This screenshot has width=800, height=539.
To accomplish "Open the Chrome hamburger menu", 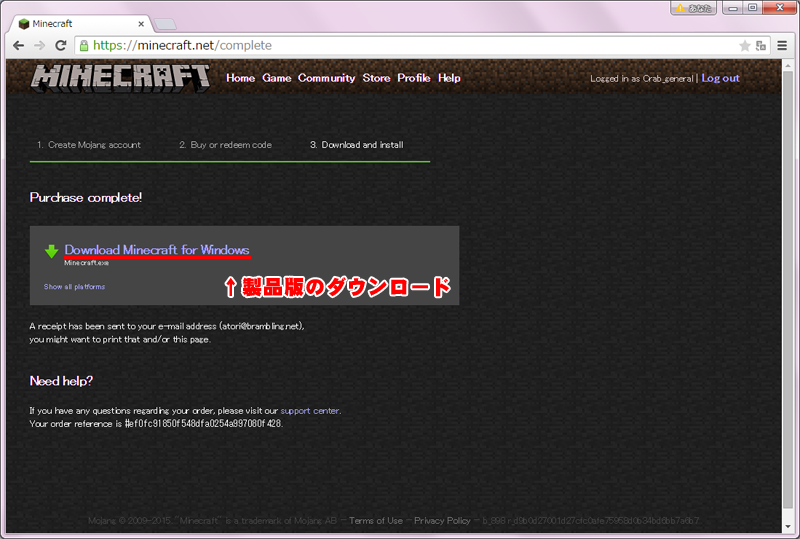I will tap(782, 45).
